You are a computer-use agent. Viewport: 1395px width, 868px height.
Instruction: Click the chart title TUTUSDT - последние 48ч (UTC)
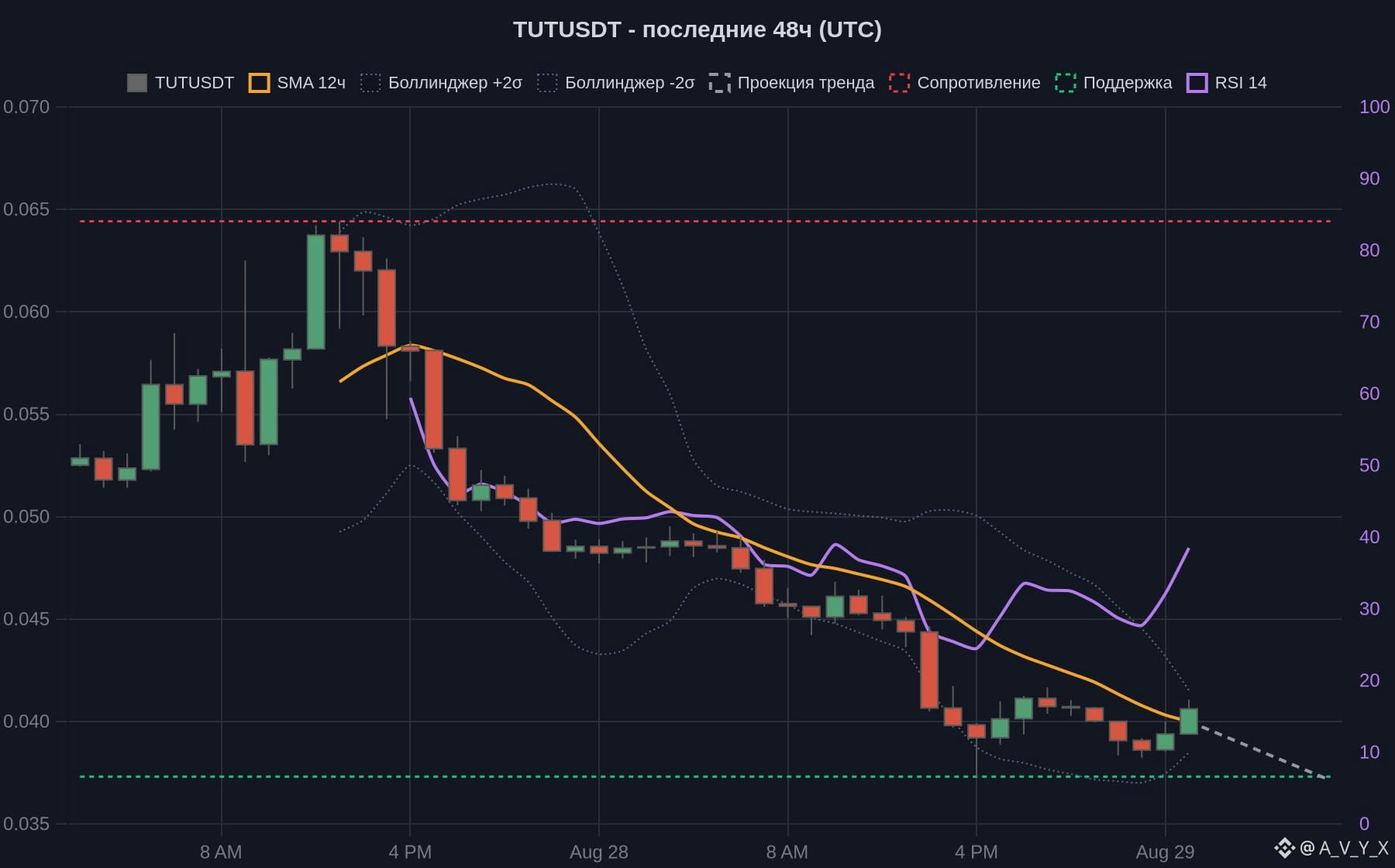tap(697, 29)
